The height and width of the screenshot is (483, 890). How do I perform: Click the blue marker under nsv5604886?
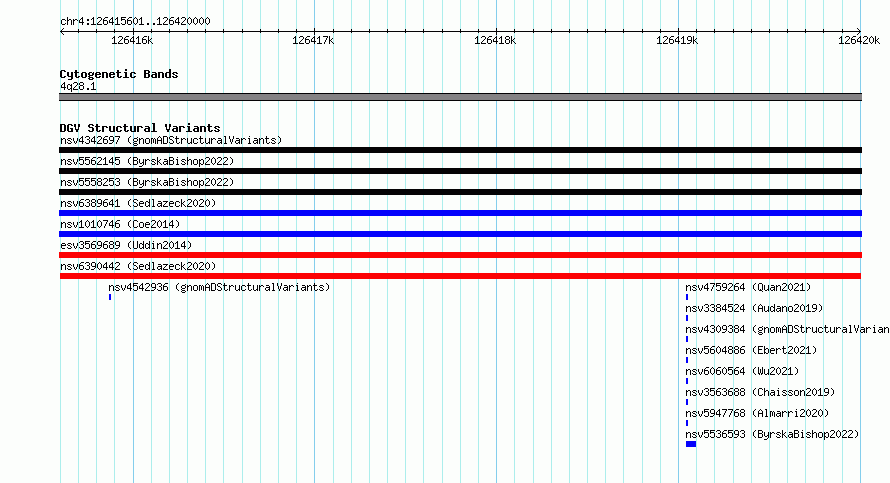687,360
